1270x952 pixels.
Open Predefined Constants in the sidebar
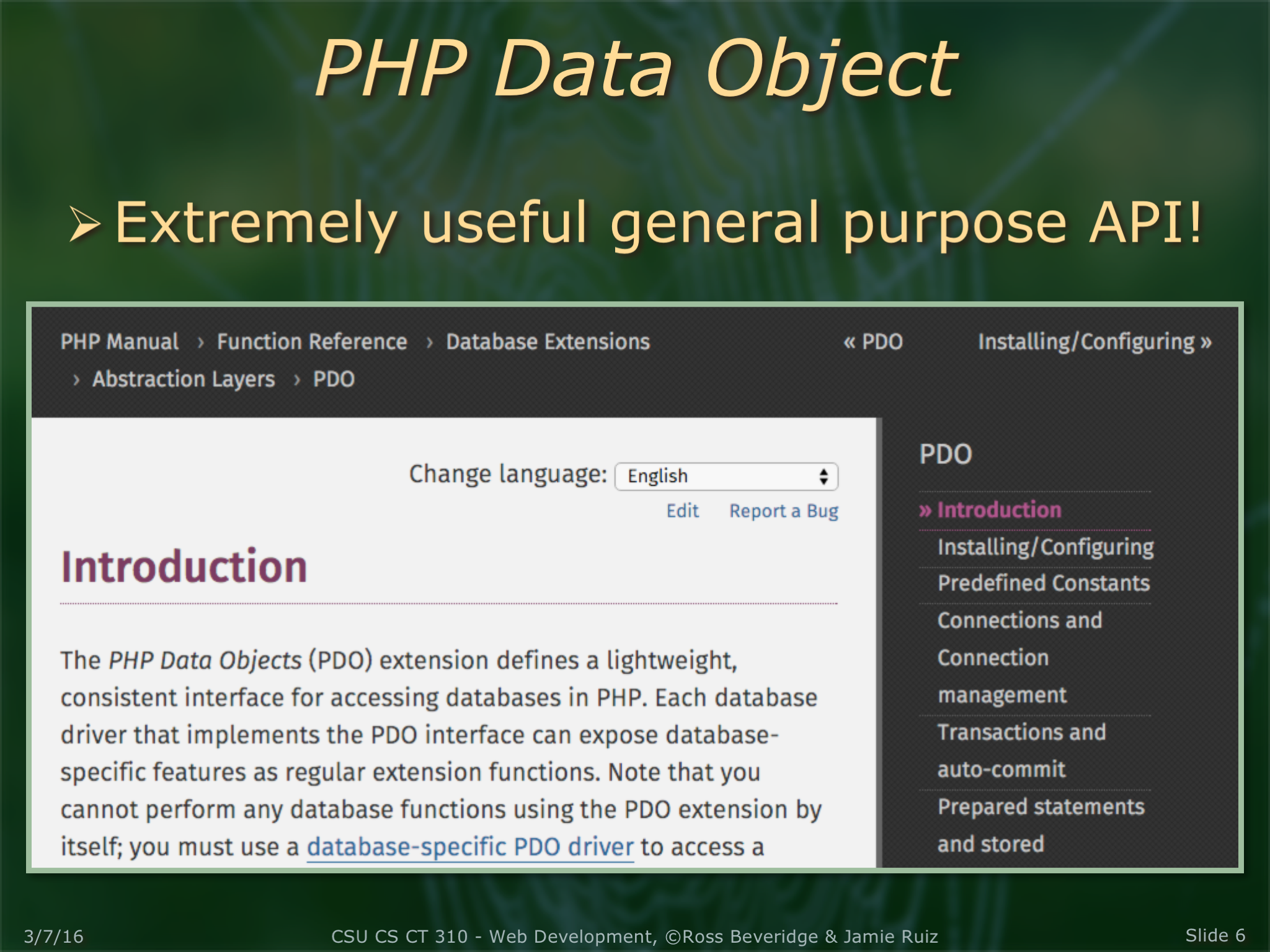(x=1044, y=584)
